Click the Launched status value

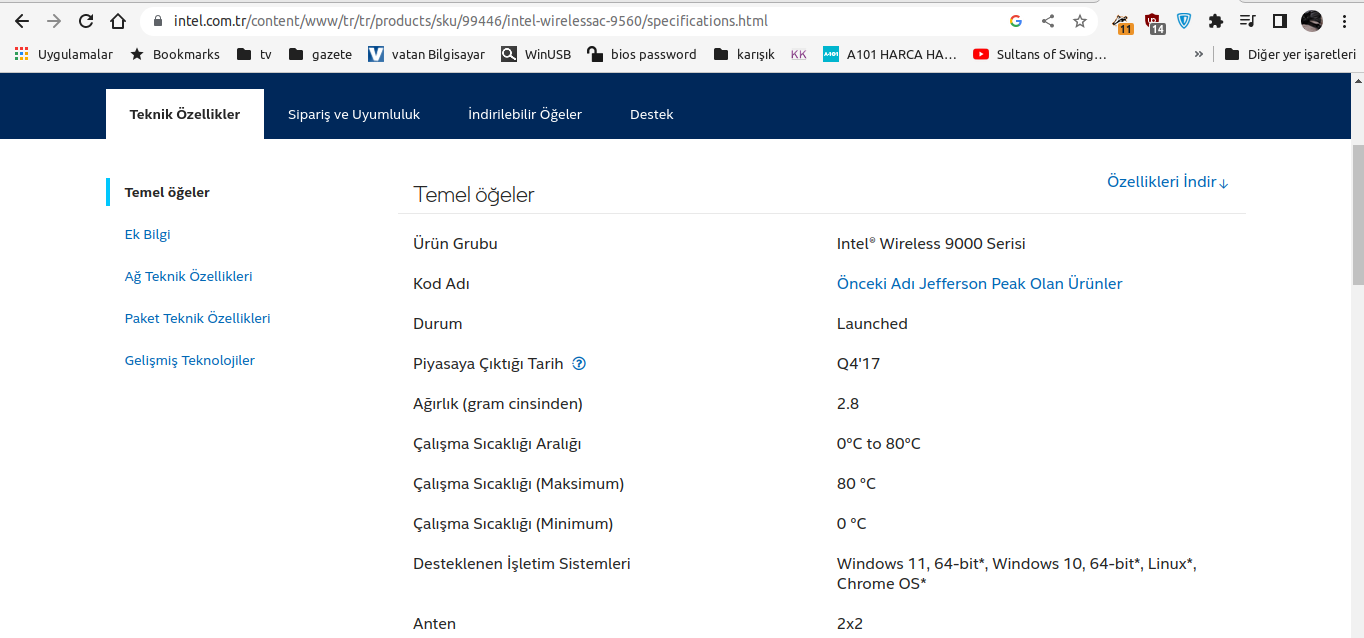[x=872, y=324]
